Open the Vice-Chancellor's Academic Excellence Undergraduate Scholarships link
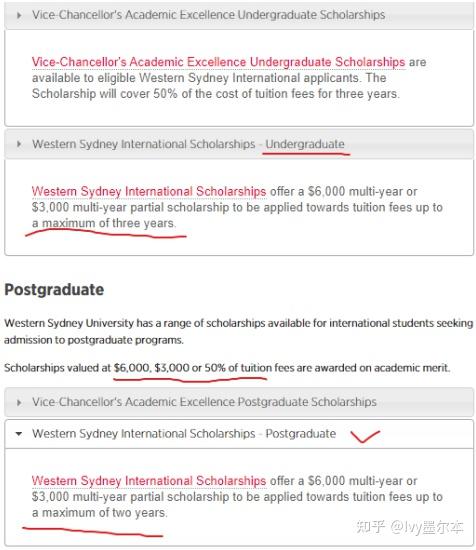The image size is (476, 550). pos(219,62)
